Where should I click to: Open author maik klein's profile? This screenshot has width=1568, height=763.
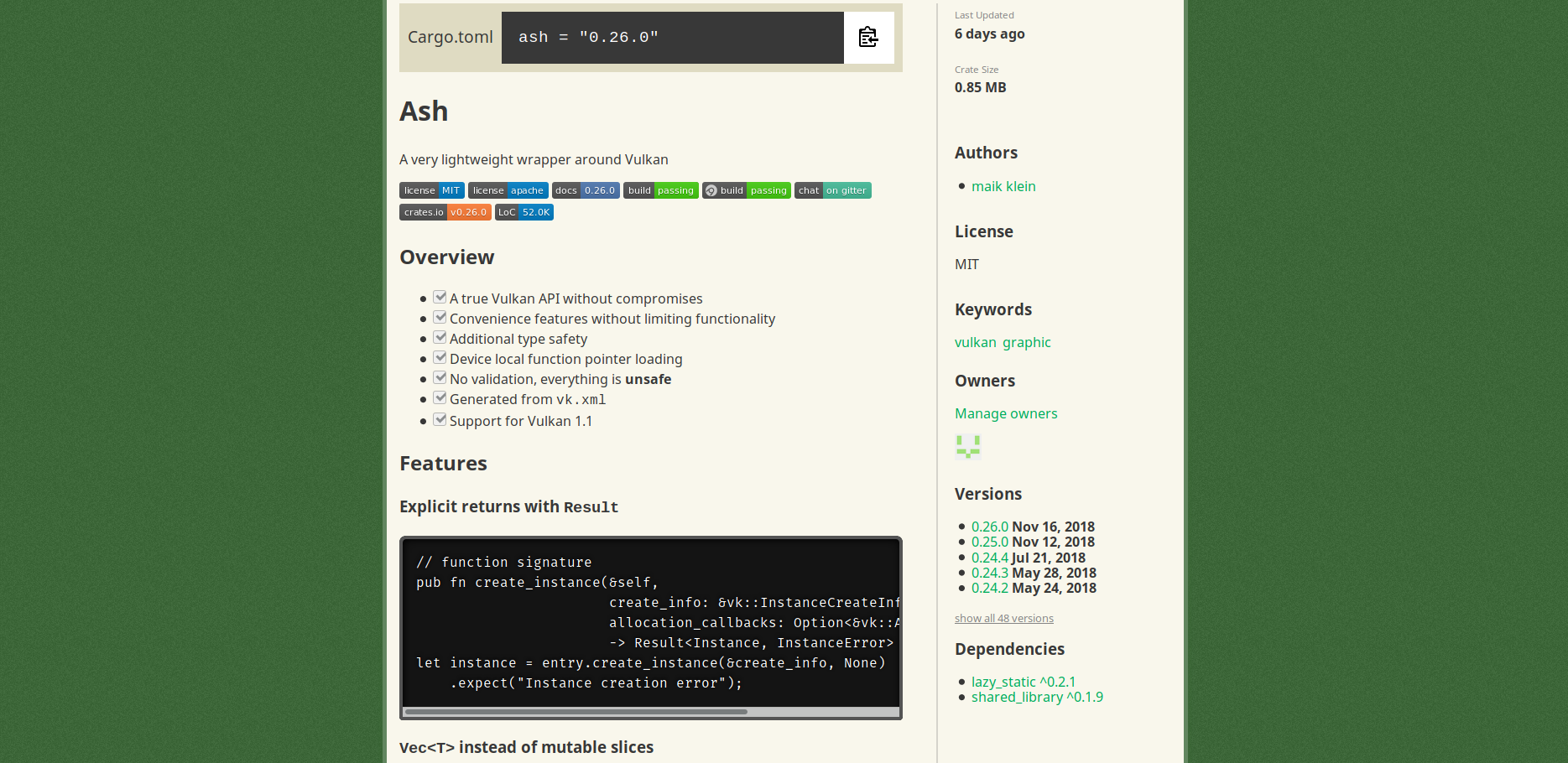(1003, 186)
